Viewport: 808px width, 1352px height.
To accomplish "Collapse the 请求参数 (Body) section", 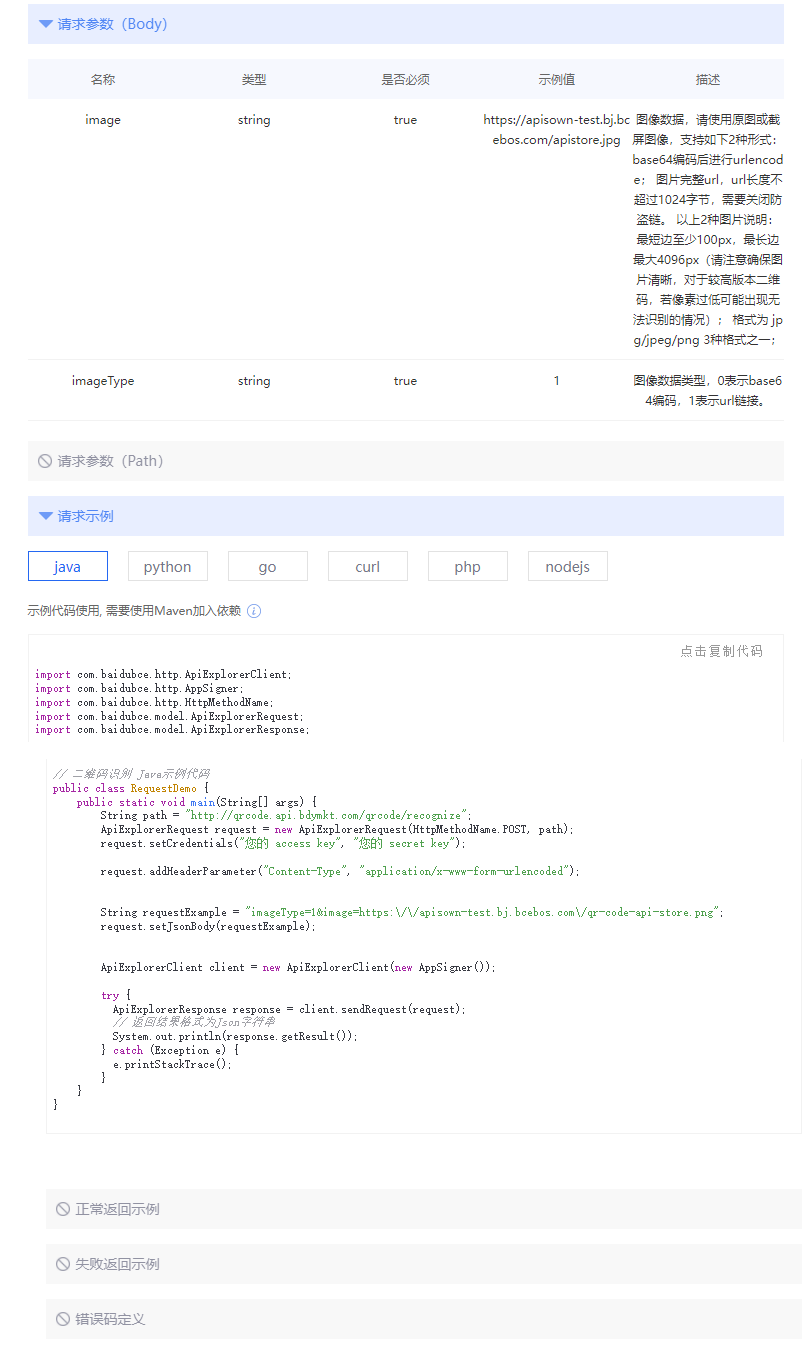I will [405, 24].
